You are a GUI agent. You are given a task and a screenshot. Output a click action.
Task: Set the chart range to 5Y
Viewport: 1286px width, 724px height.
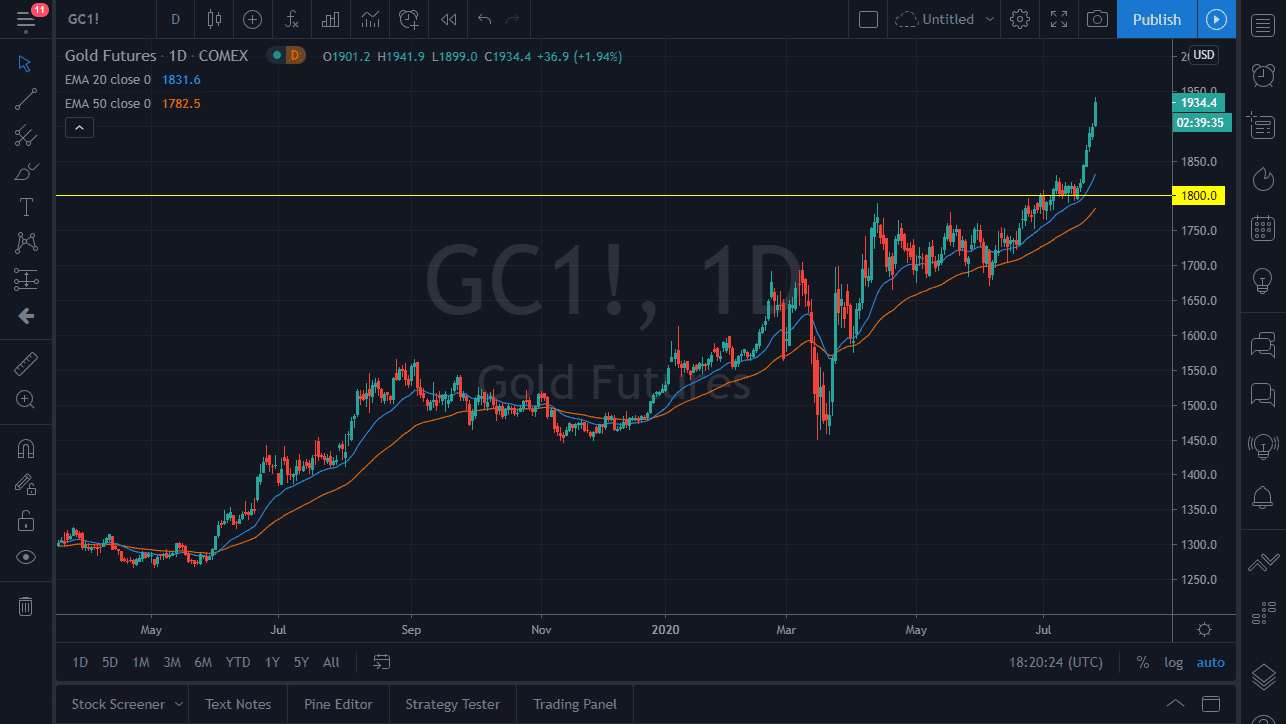pos(301,662)
